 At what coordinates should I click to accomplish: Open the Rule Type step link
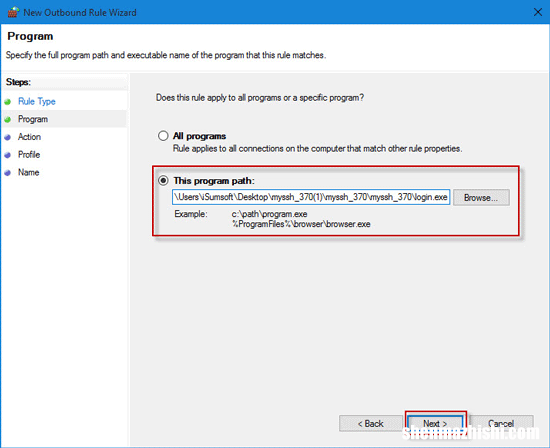37,101
